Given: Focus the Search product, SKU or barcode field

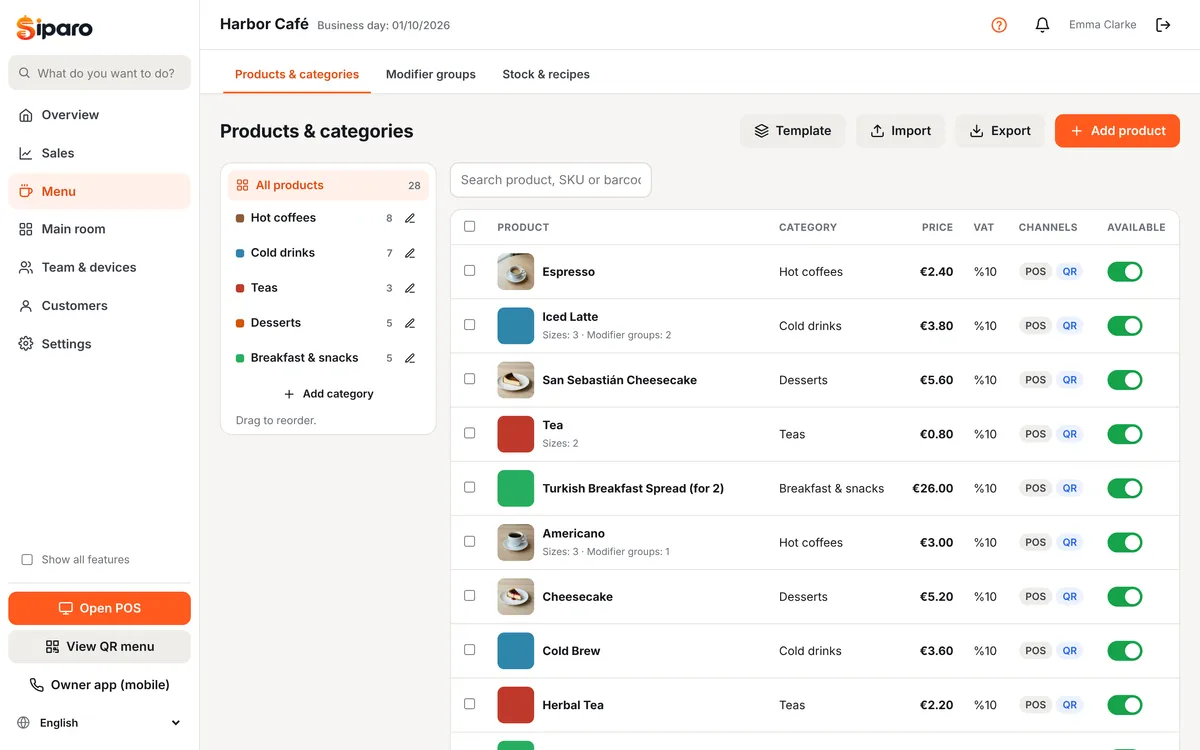Looking at the screenshot, I should pyautogui.click(x=550, y=180).
